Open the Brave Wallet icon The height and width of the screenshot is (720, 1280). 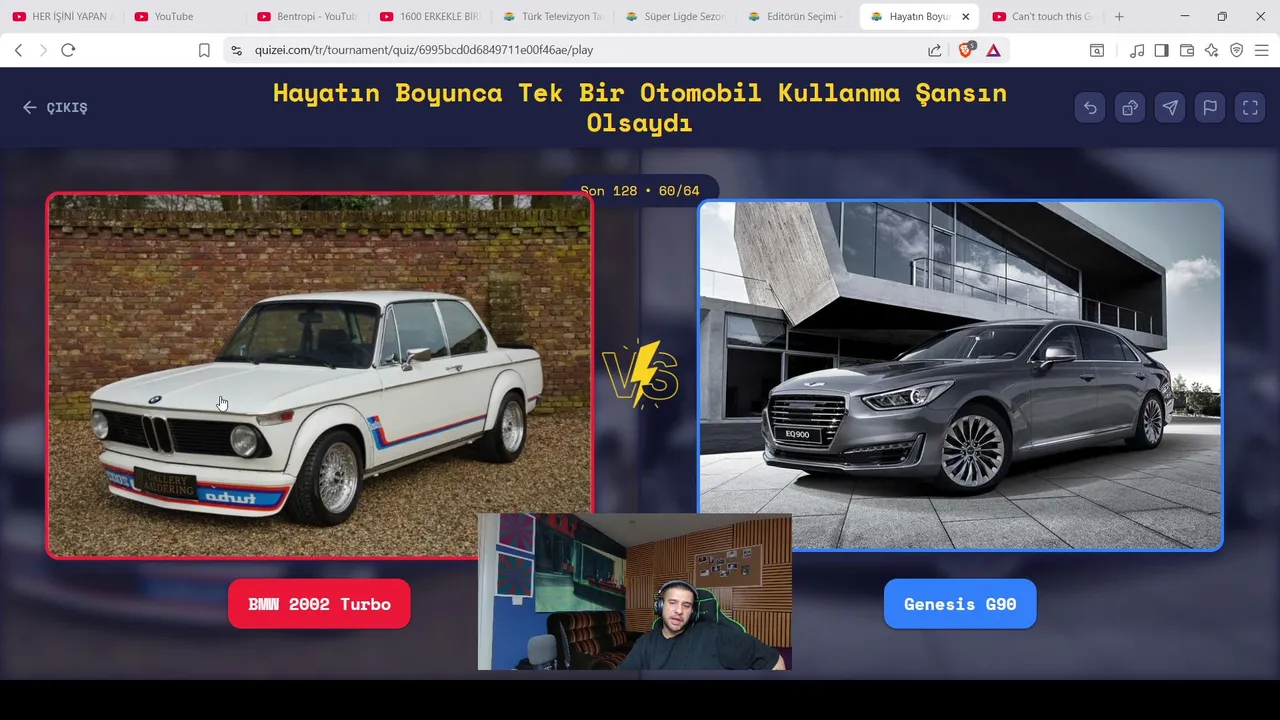coord(1187,50)
